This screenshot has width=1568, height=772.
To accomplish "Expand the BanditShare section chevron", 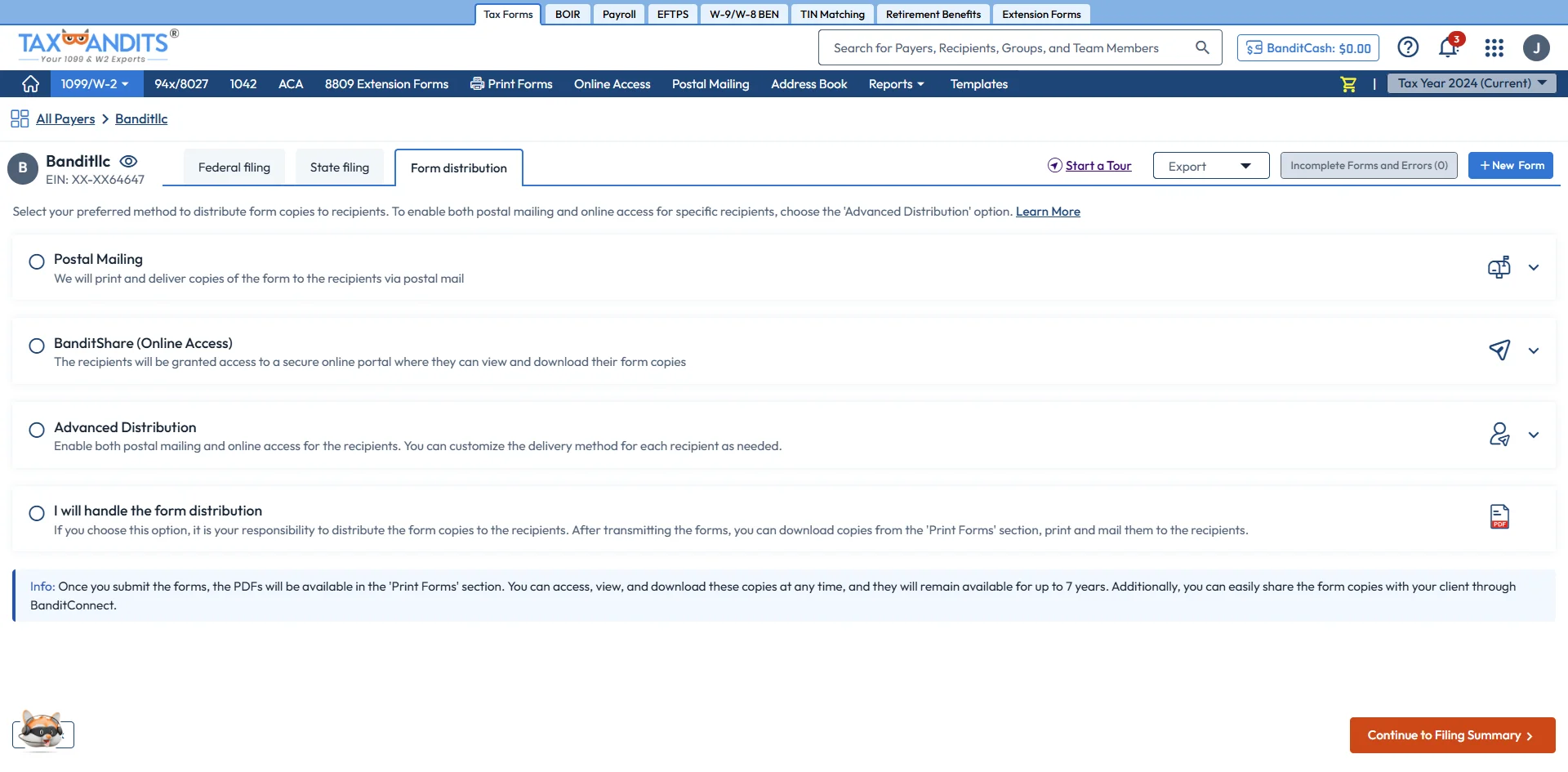I will click(x=1534, y=351).
